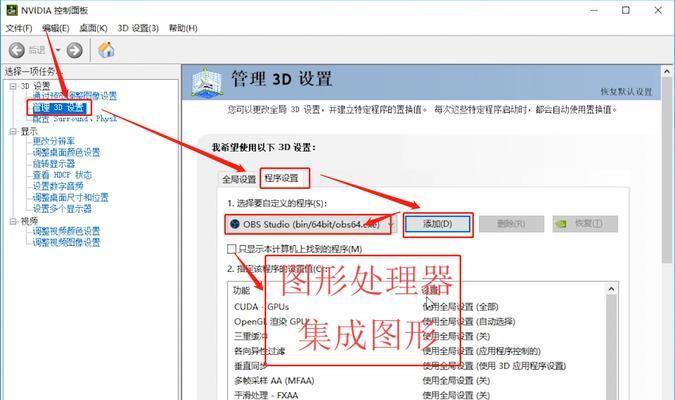Click 使用全局设置 (自动选择) value
The height and width of the screenshot is (400, 675).
[x=468, y=322]
